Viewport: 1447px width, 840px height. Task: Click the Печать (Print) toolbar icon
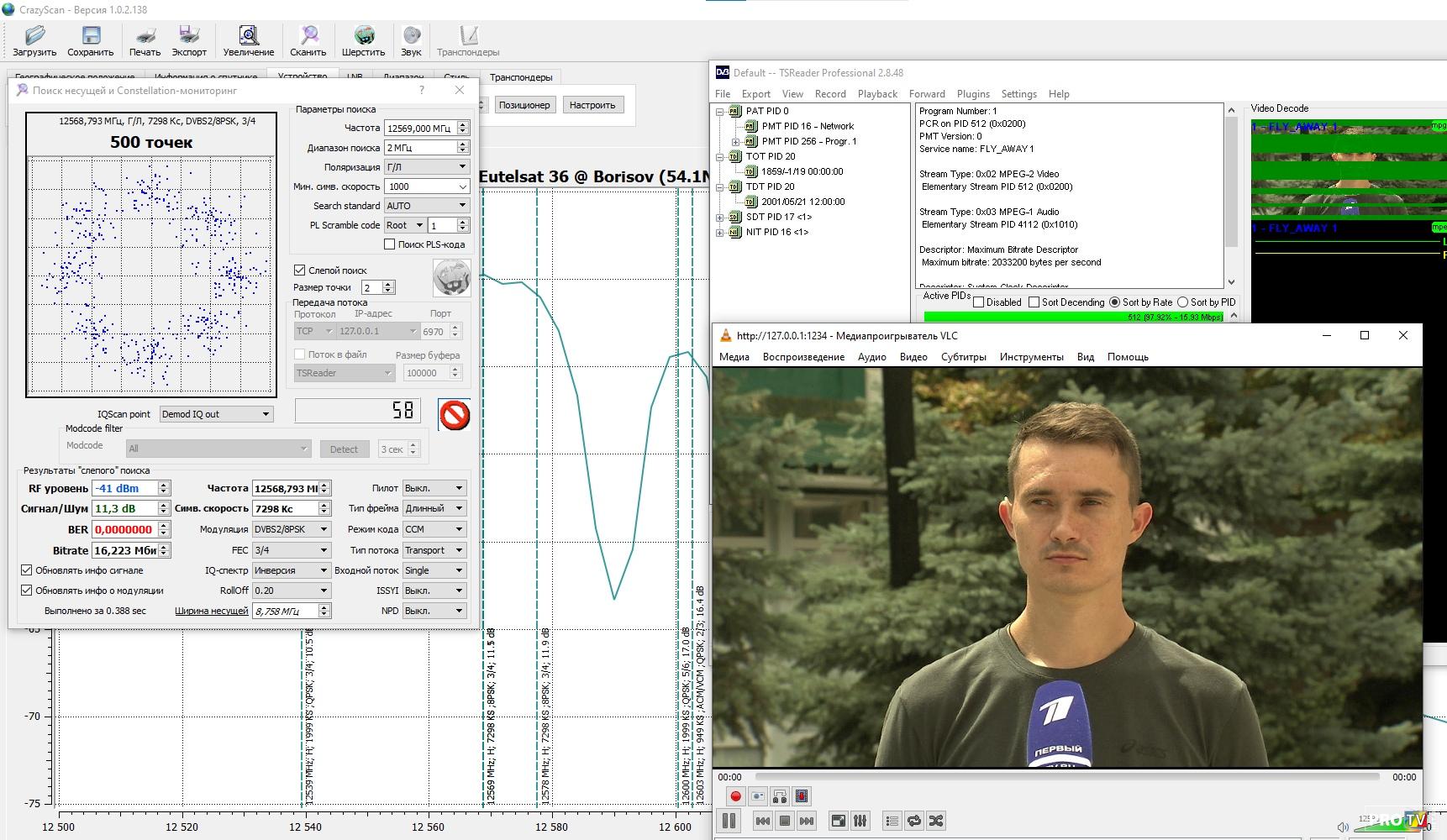145,35
